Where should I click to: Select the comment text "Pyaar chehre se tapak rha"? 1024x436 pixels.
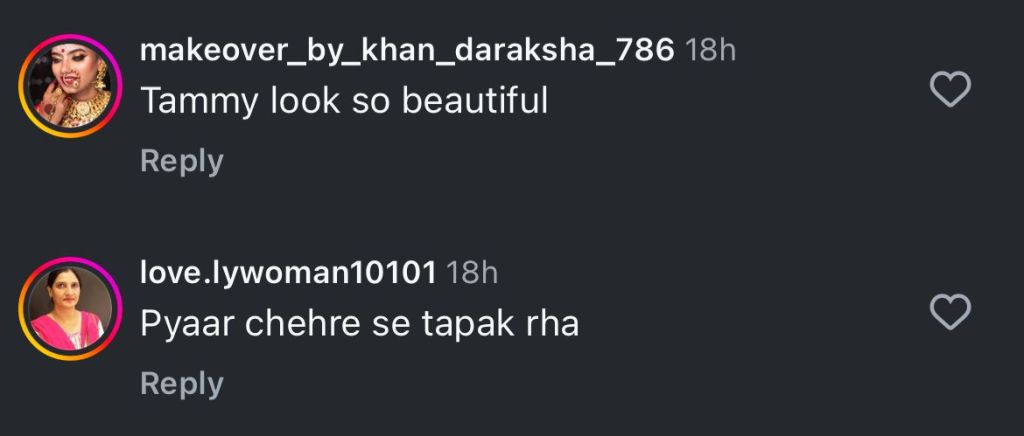(359, 324)
